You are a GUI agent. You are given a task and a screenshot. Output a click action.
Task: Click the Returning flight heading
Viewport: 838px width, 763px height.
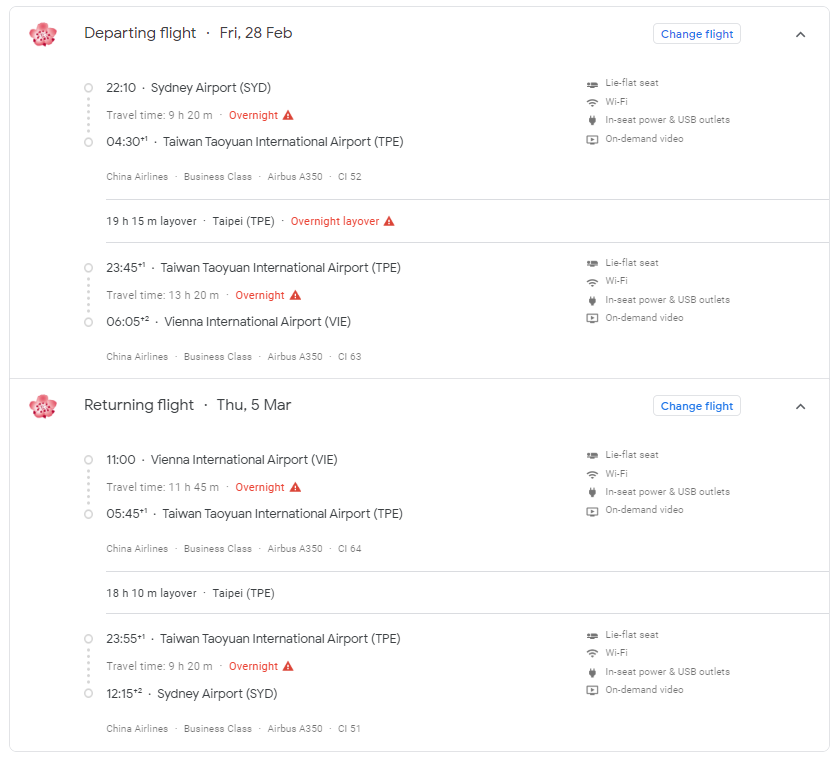[x=138, y=405]
